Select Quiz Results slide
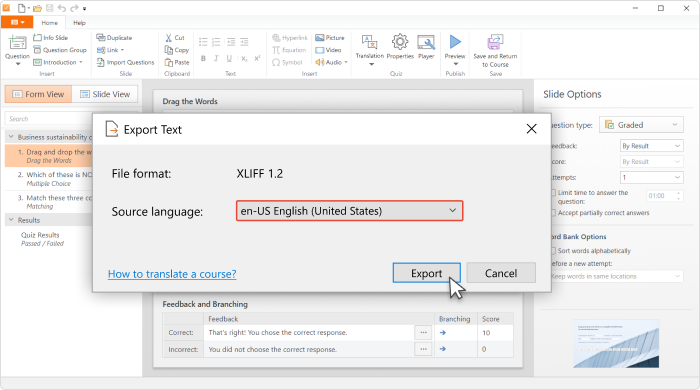The width and height of the screenshot is (700, 390). click(x=42, y=239)
